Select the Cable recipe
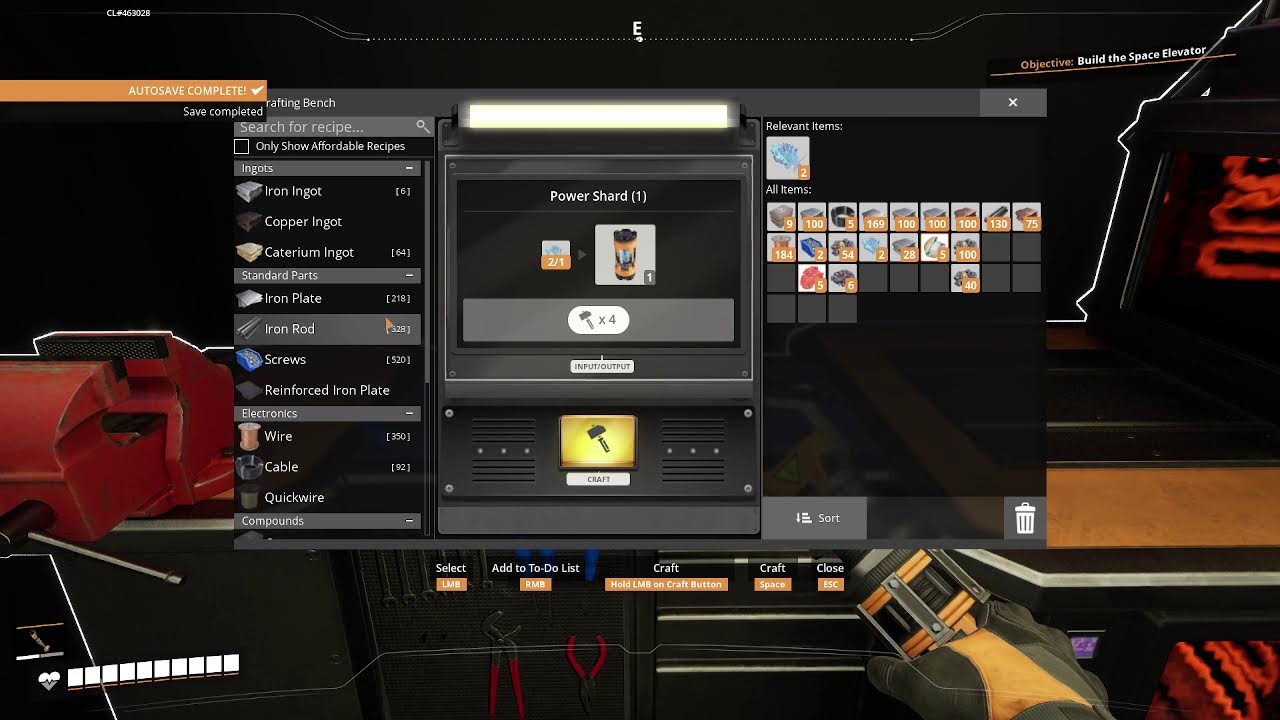 pyautogui.click(x=327, y=467)
